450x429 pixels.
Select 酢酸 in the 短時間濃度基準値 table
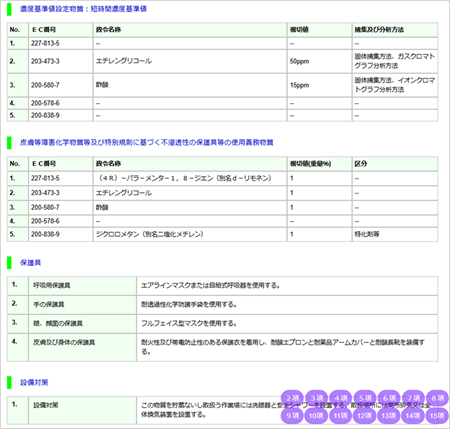pyautogui.click(x=190, y=85)
